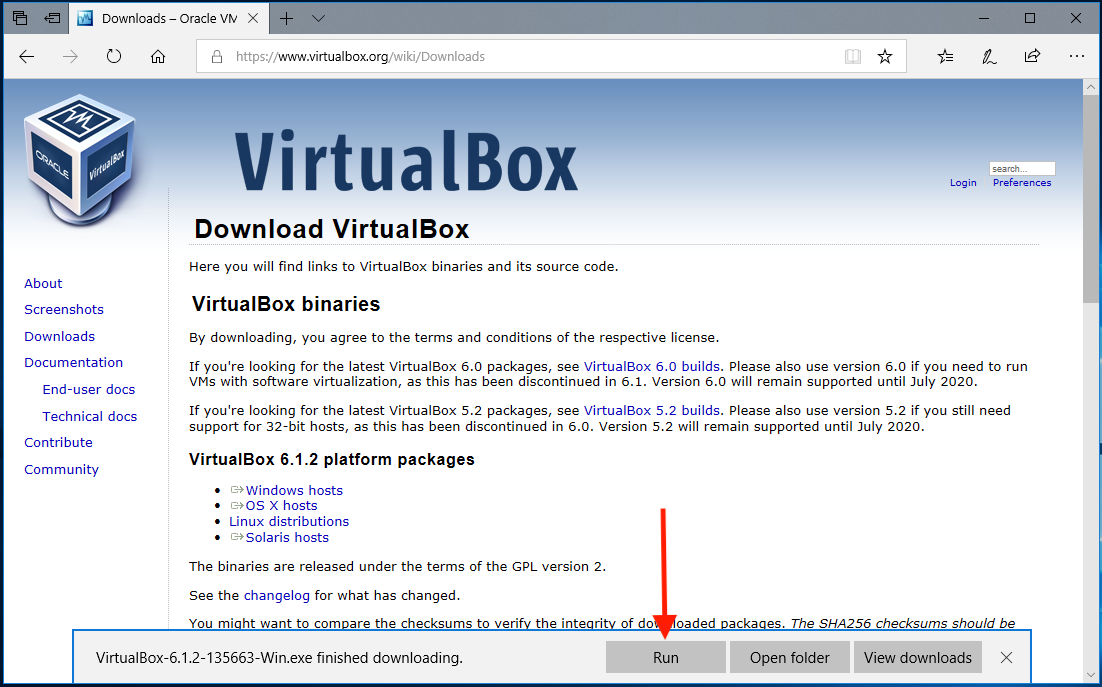Open Settings and more ellipsis menu
1102x687 pixels.
coord(1076,57)
